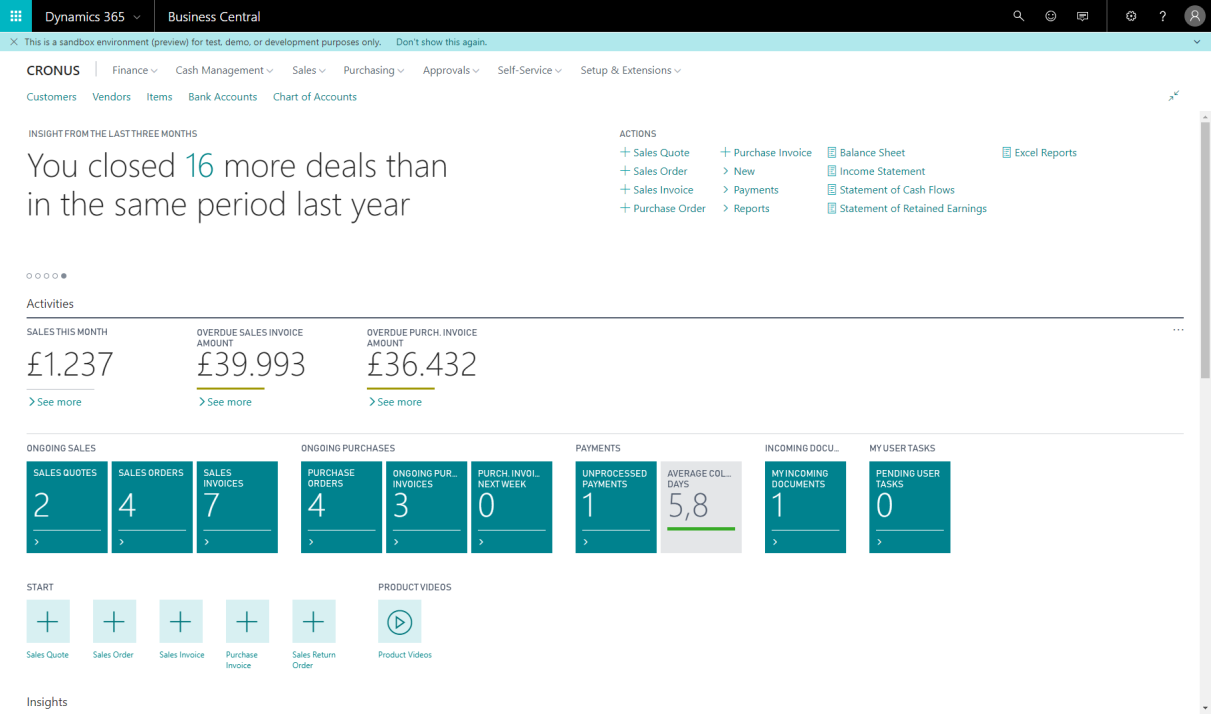The width and height of the screenshot is (1211, 714).
Task: Open the Sales Invoices cue tile
Action: tap(237, 507)
